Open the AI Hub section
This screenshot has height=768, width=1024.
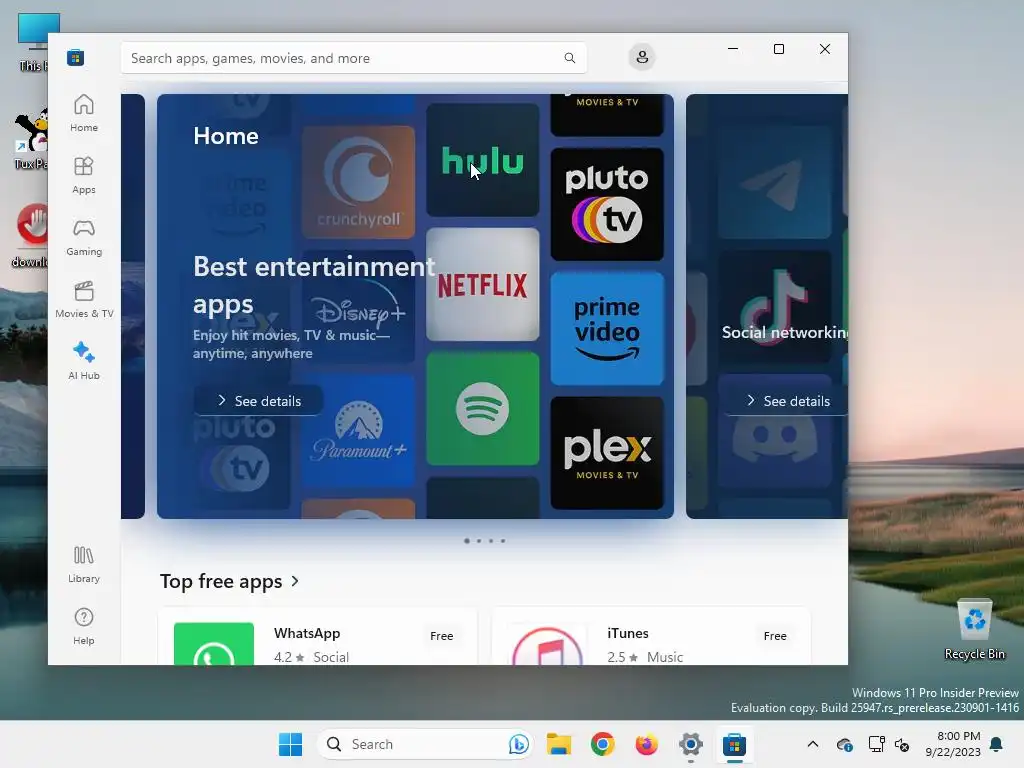pyautogui.click(x=84, y=360)
